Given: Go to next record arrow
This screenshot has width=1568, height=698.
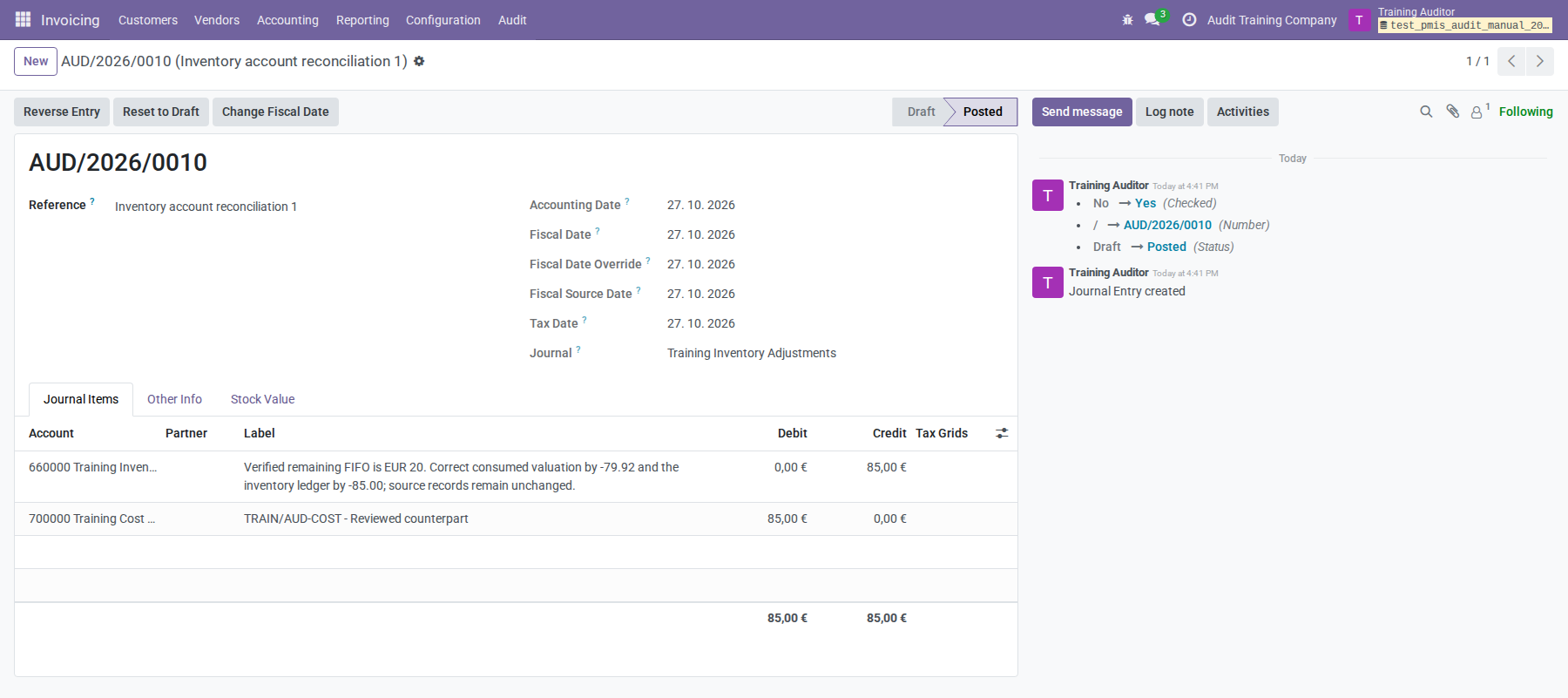Looking at the screenshot, I should [x=1540, y=61].
